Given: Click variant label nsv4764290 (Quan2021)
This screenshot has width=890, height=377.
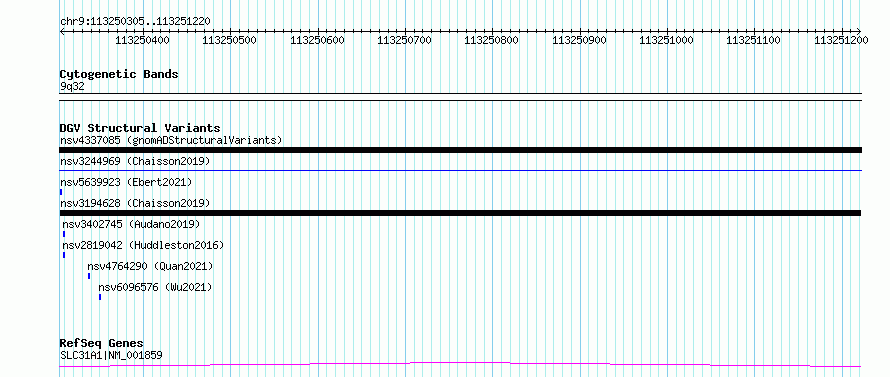Looking at the screenshot, I should tap(150, 266).
